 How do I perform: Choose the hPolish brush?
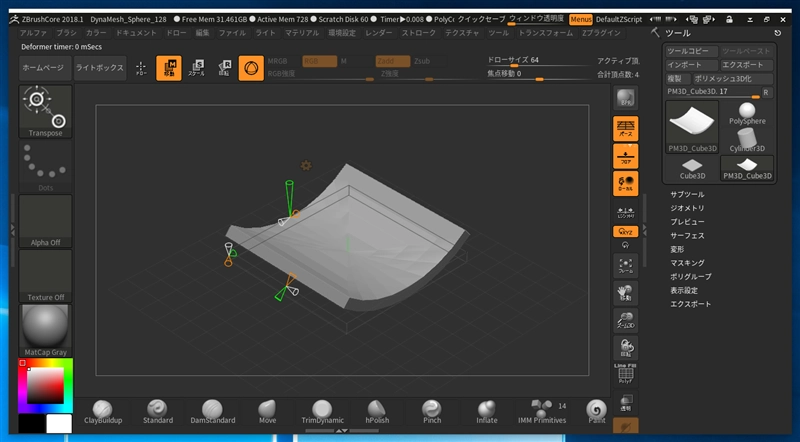point(377,412)
